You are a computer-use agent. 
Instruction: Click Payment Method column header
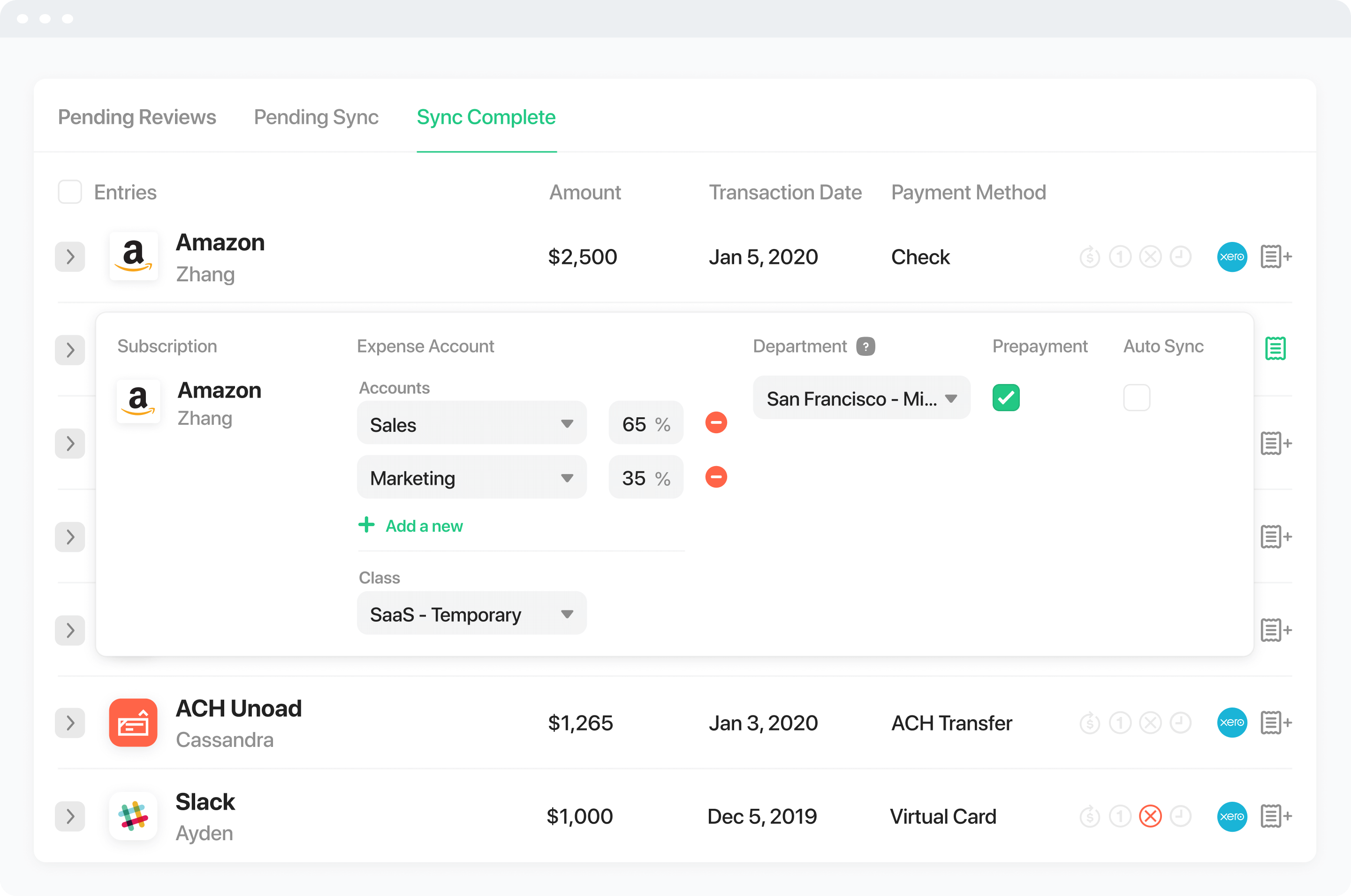point(968,193)
